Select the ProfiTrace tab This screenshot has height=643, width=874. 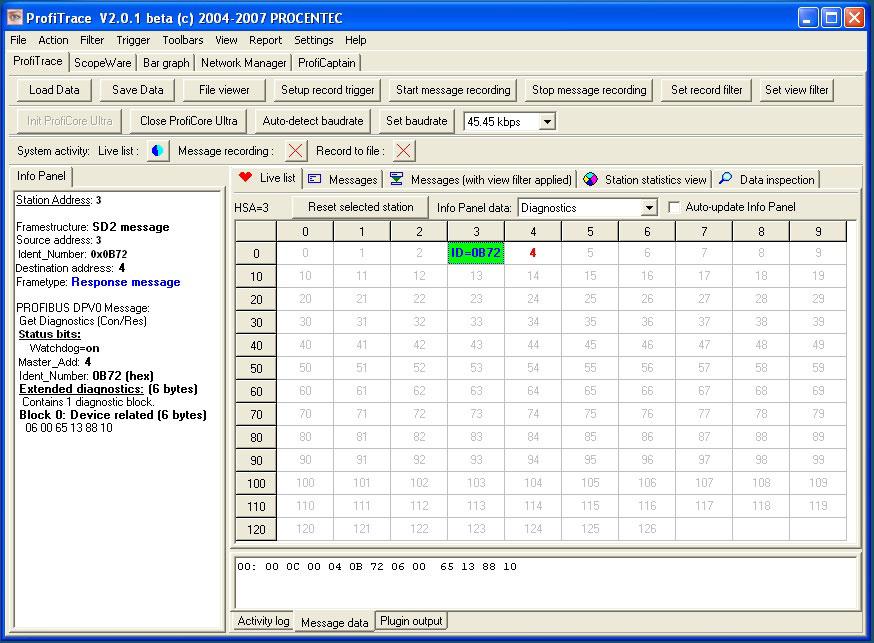[38, 61]
